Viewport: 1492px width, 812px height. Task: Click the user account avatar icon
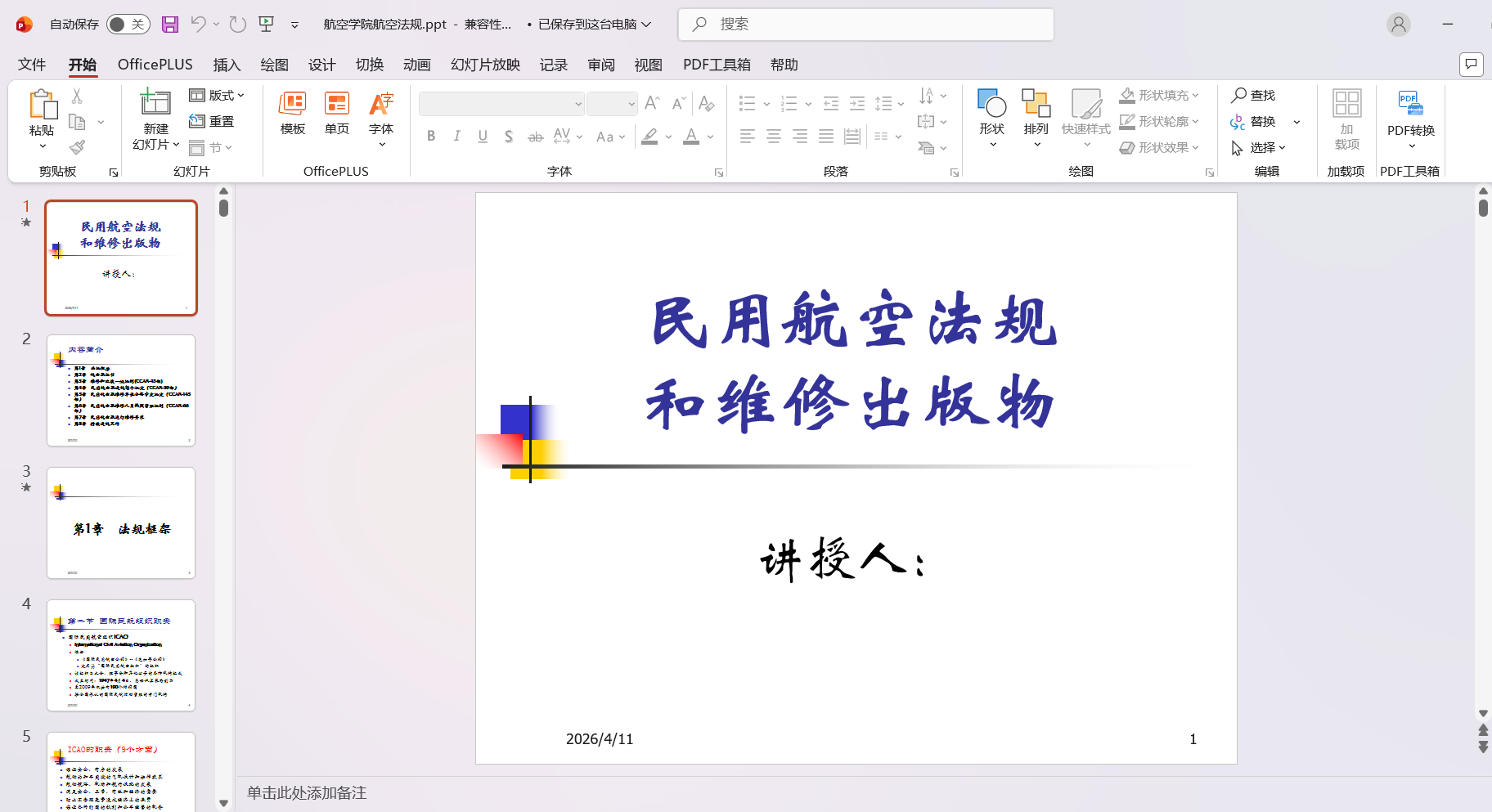[x=1399, y=25]
